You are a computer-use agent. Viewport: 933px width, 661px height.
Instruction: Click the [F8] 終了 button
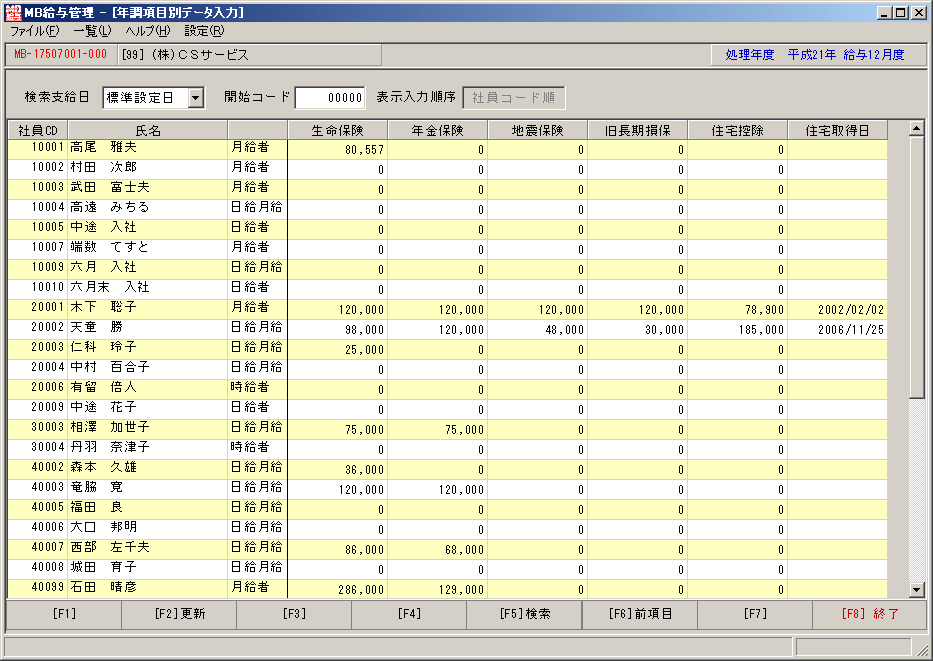pyautogui.click(x=870, y=614)
